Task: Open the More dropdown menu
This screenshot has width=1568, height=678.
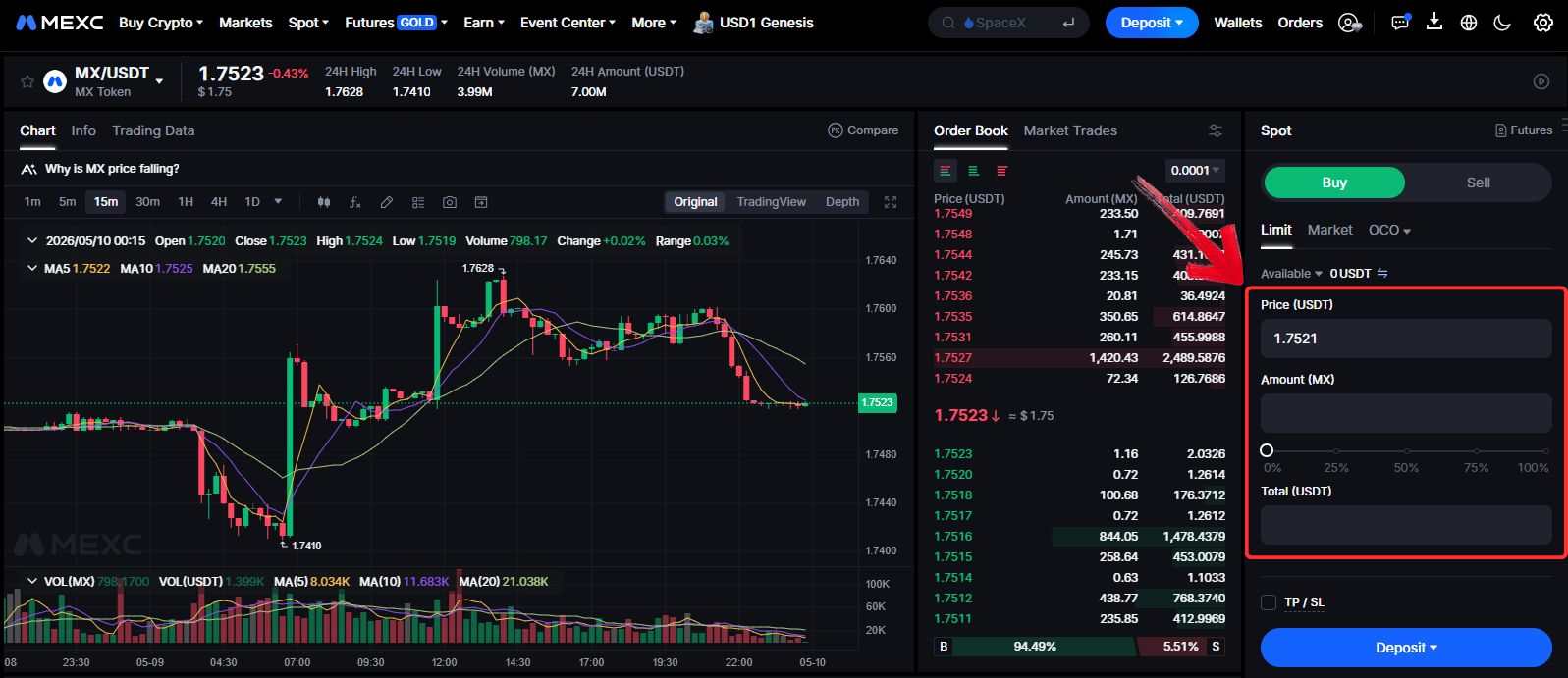Action: point(653,23)
